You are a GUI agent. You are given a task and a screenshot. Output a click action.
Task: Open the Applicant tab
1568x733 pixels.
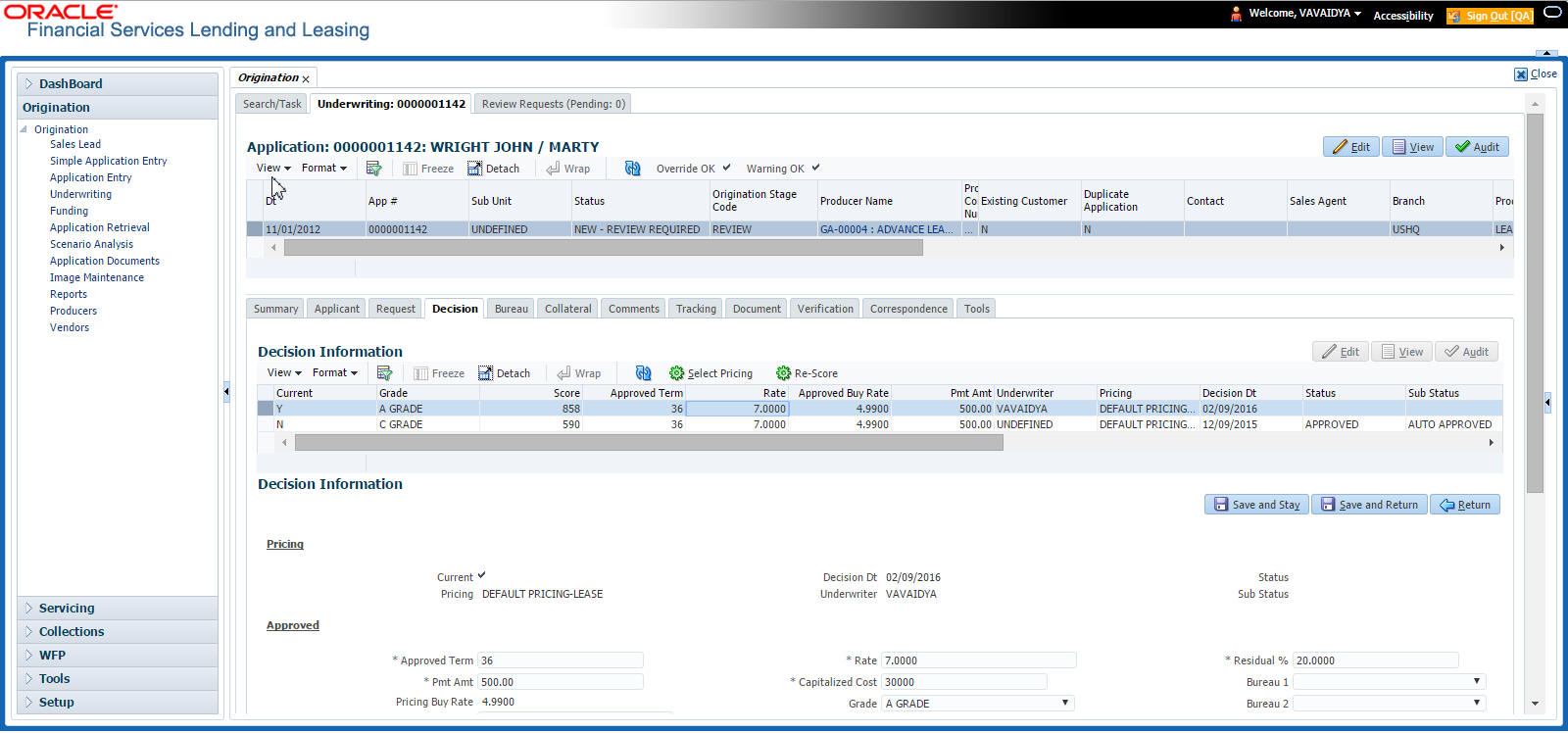pos(337,309)
